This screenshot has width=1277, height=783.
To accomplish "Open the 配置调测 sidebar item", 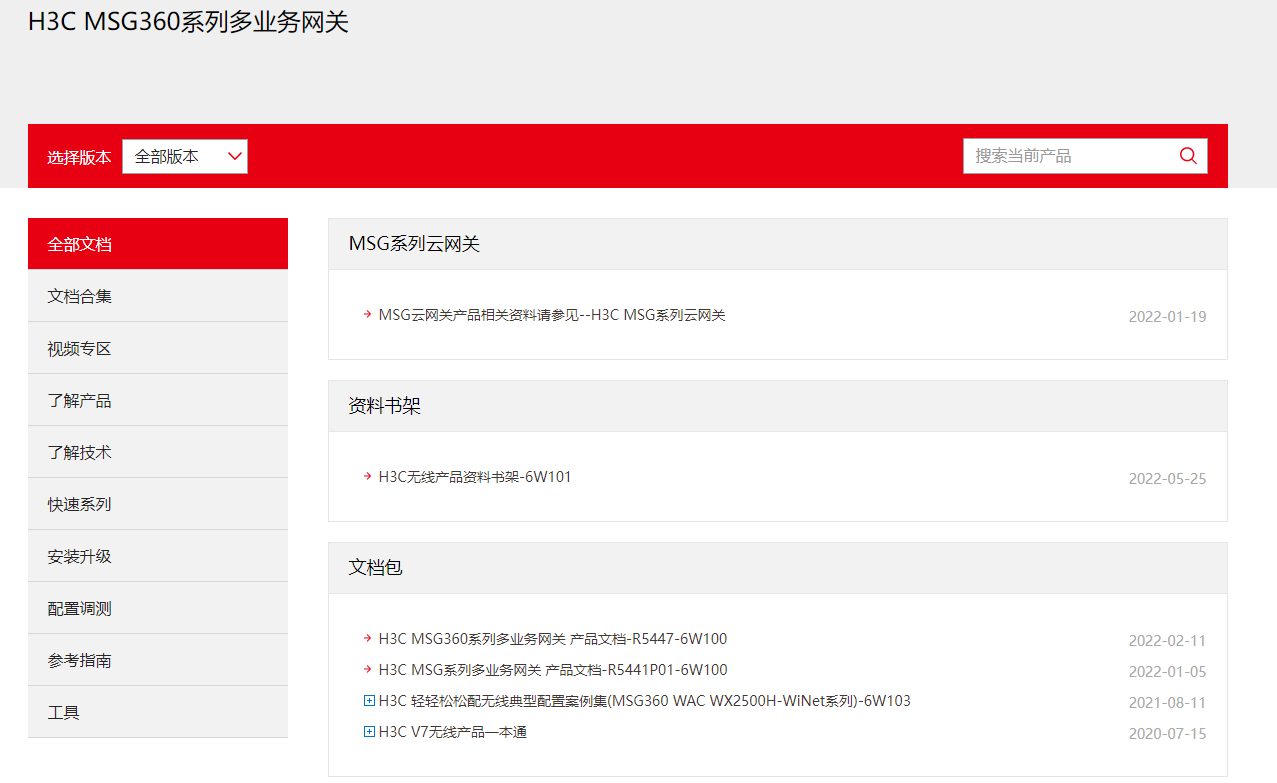I will (158, 608).
